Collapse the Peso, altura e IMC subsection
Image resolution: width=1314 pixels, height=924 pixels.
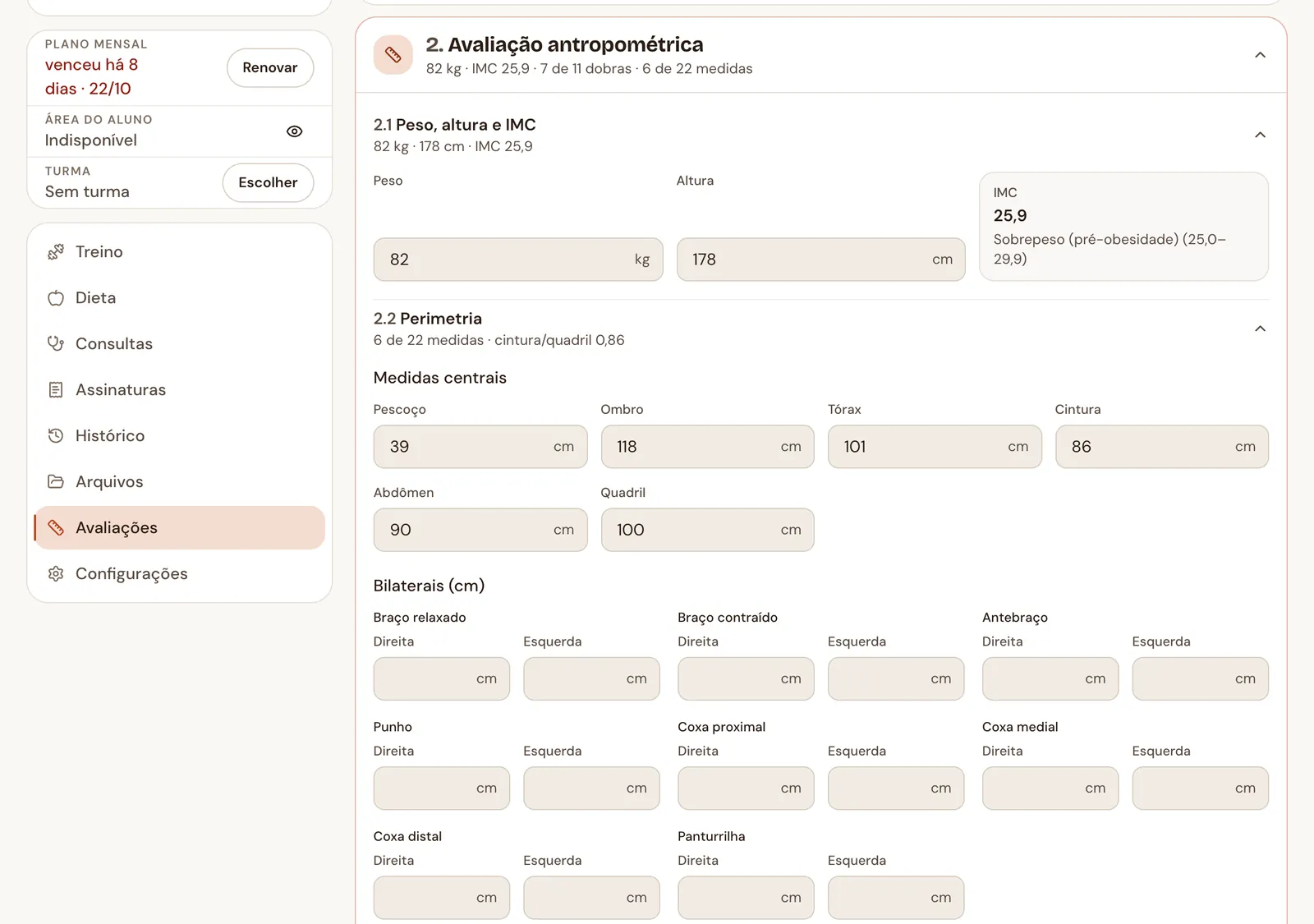[1260, 135]
